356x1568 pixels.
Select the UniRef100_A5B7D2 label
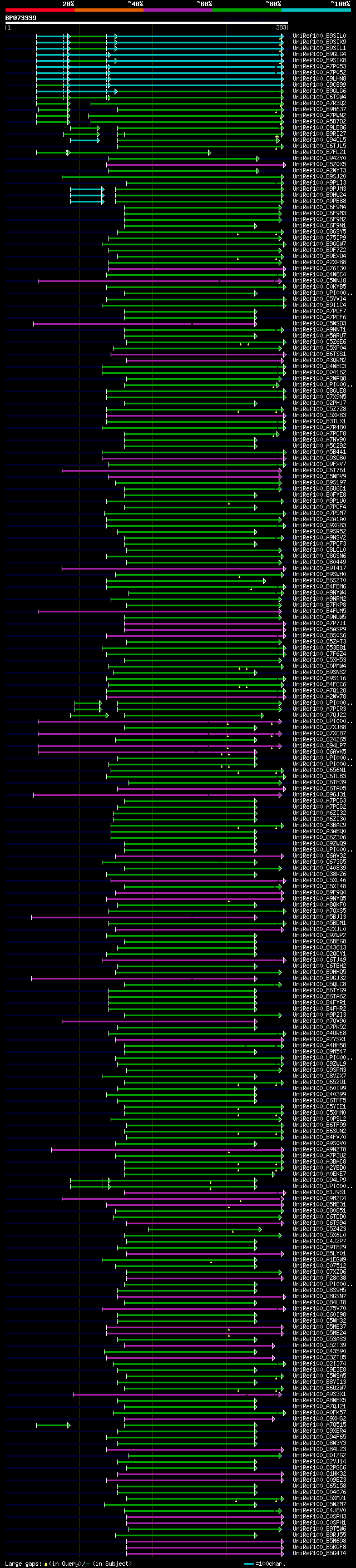tap(319, 122)
